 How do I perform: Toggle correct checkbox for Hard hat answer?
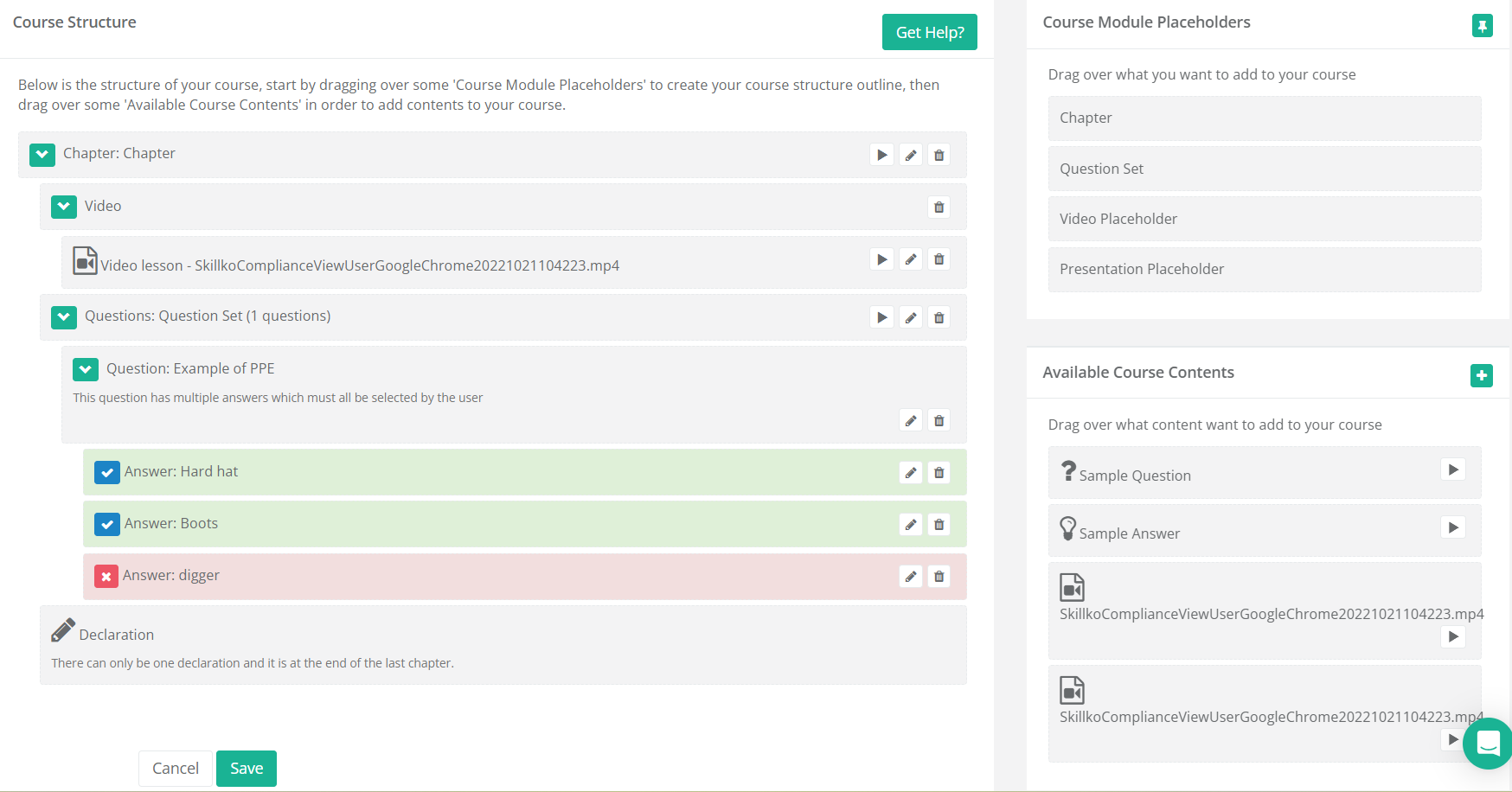click(107, 473)
